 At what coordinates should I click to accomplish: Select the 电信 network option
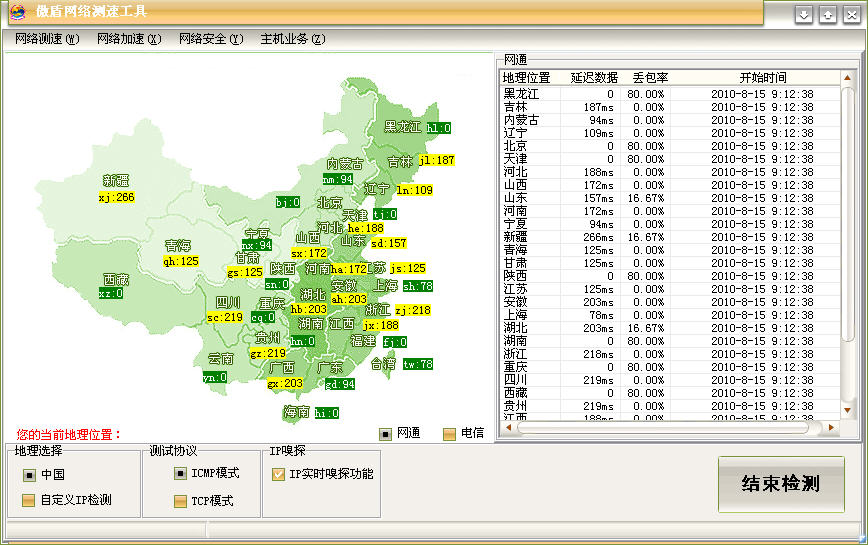(x=449, y=434)
